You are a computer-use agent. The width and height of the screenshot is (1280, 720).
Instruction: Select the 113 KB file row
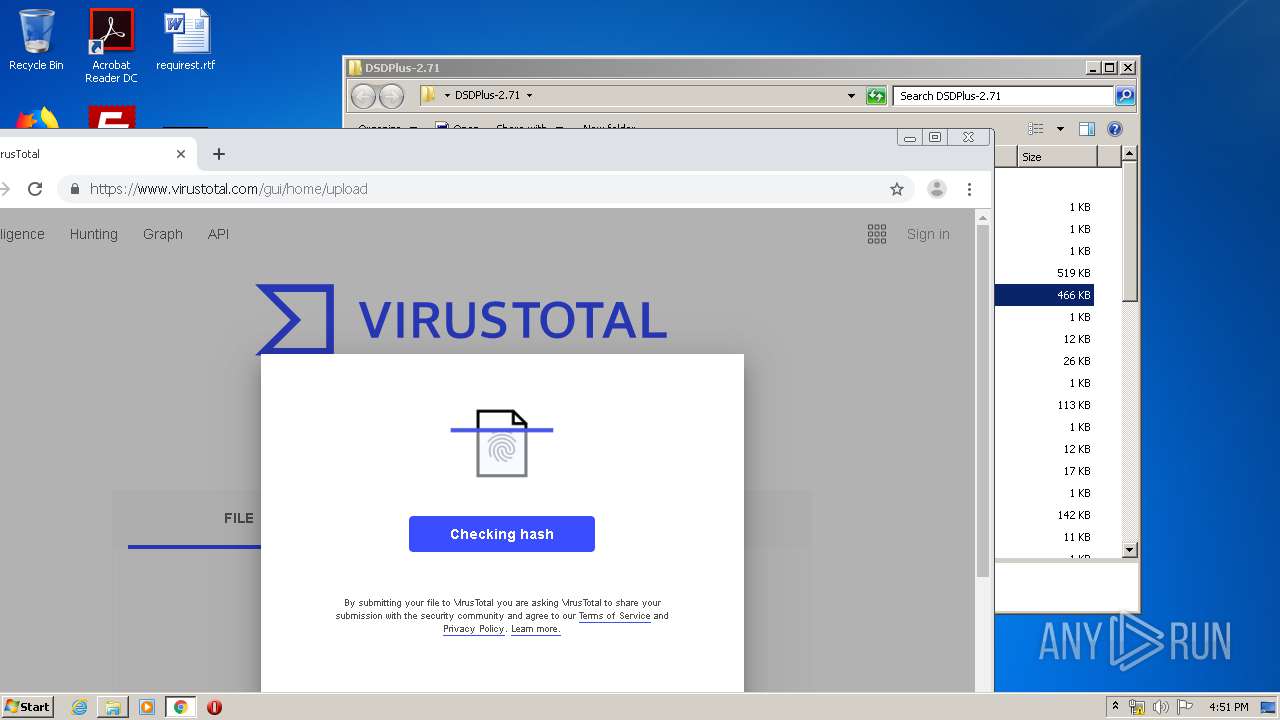point(1044,405)
